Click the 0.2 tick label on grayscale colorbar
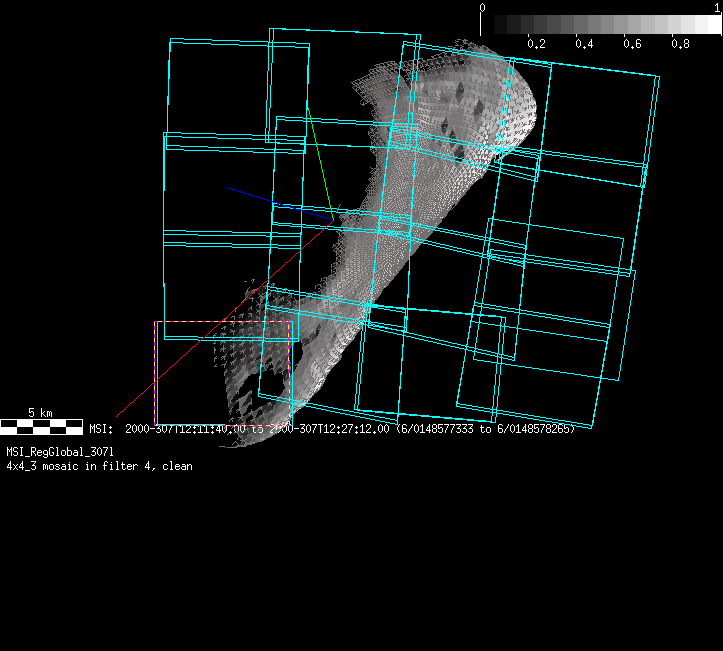The width and height of the screenshot is (723, 651). click(536, 44)
